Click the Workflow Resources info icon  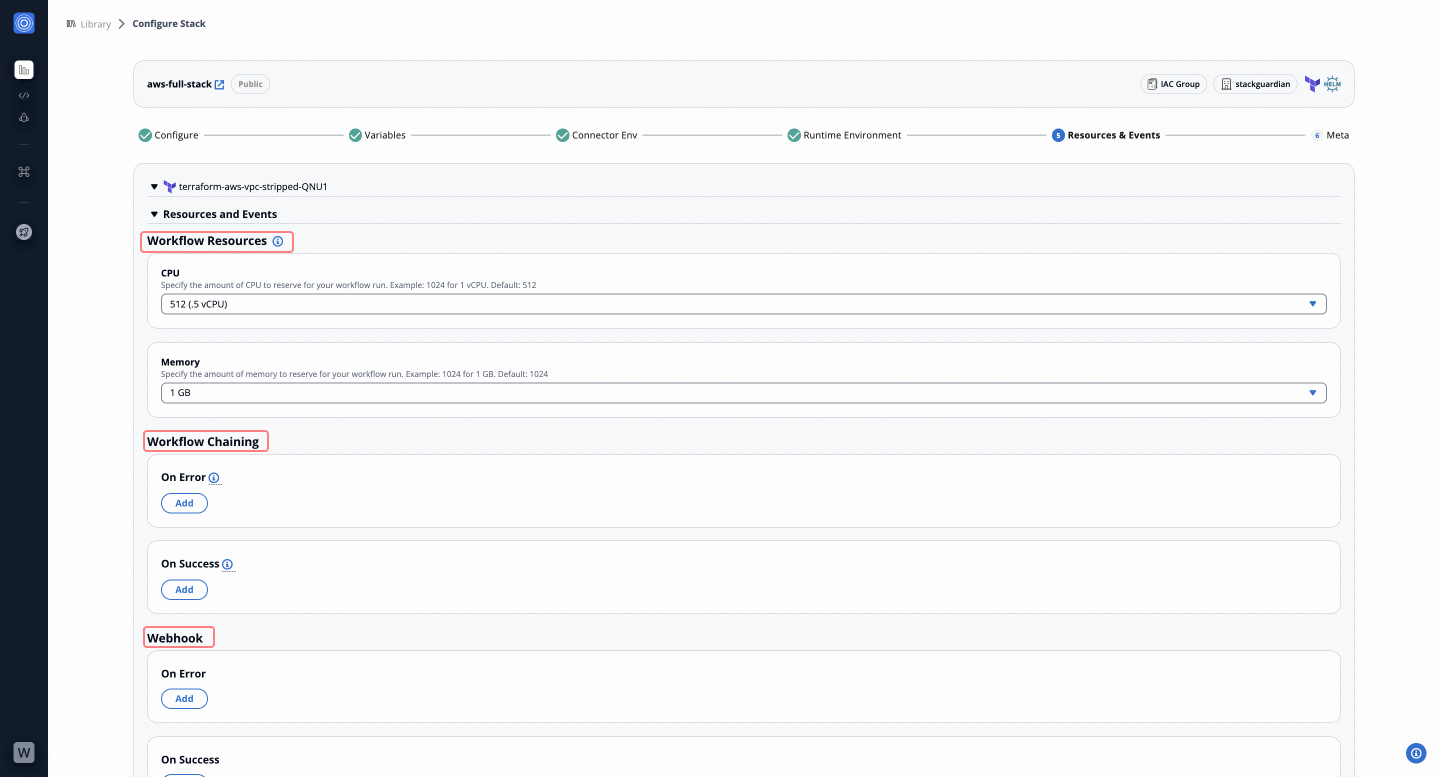pos(278,241)
